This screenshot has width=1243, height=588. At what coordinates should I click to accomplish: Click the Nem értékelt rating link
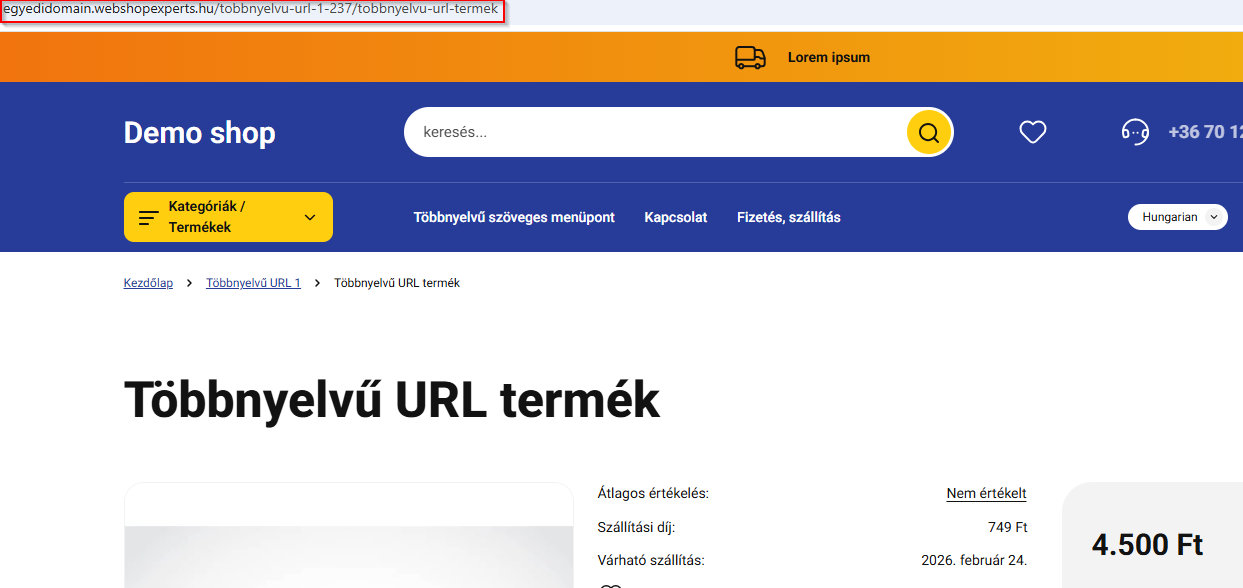[x=986, y=493]
